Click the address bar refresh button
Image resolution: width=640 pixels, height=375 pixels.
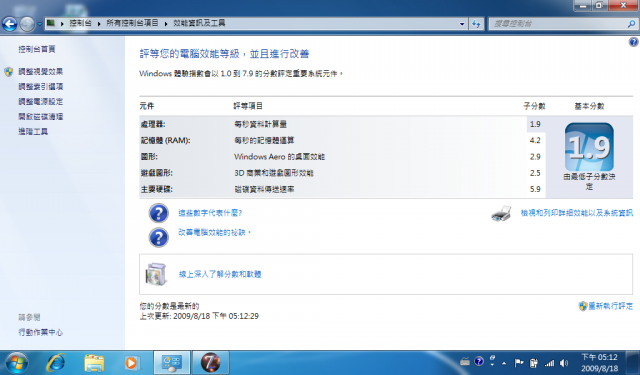coord(476,24)
